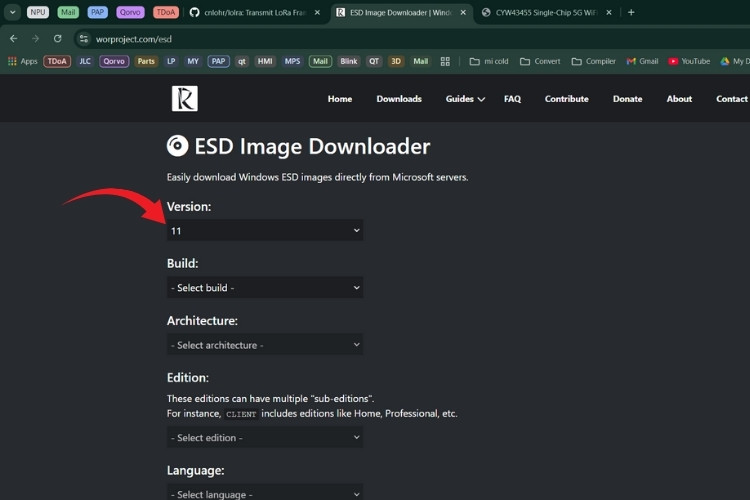Open the 3D bookmark

[x=396, y=61]
